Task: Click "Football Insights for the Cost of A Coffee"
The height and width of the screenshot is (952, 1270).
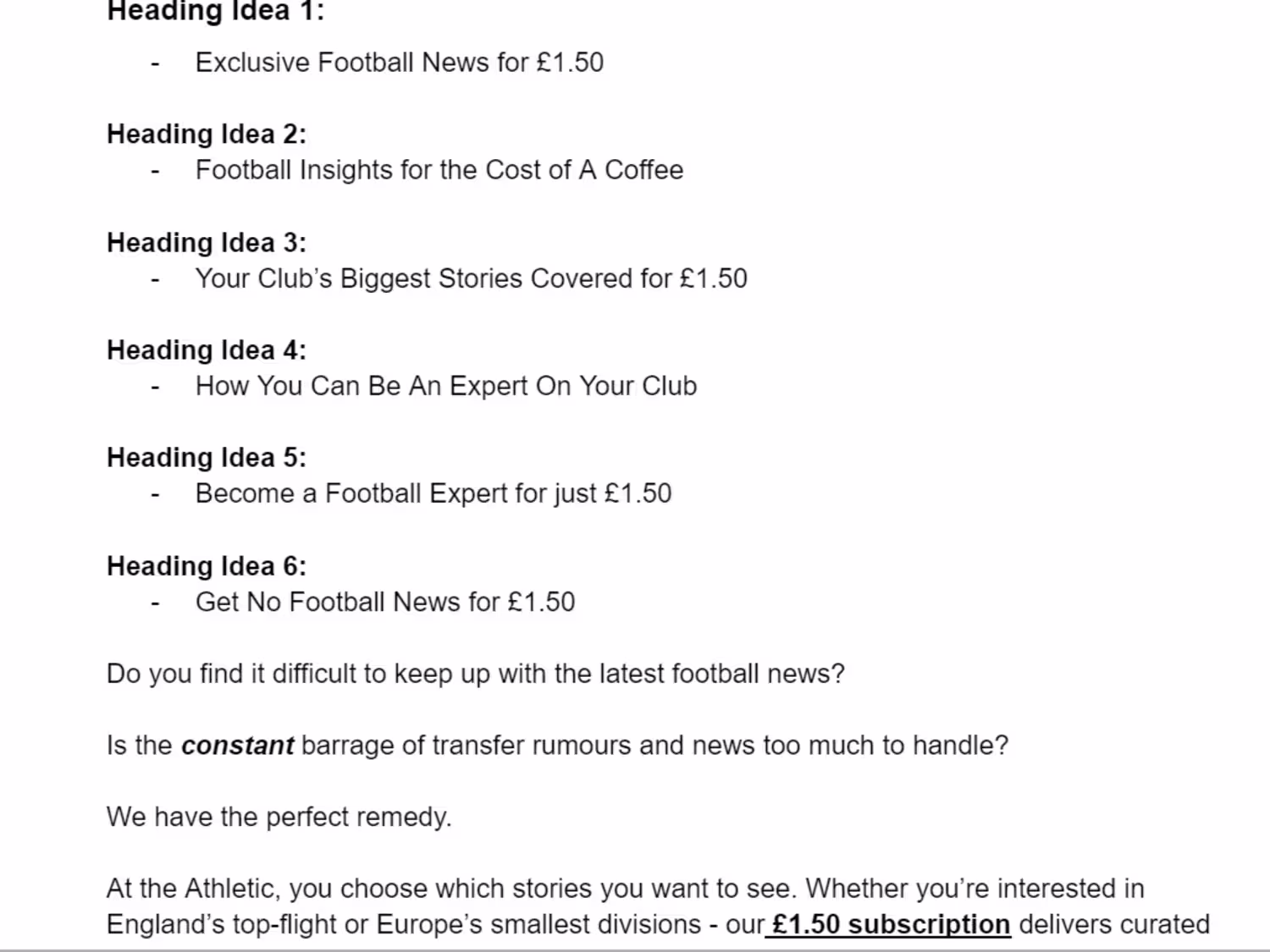Action: 439,170
